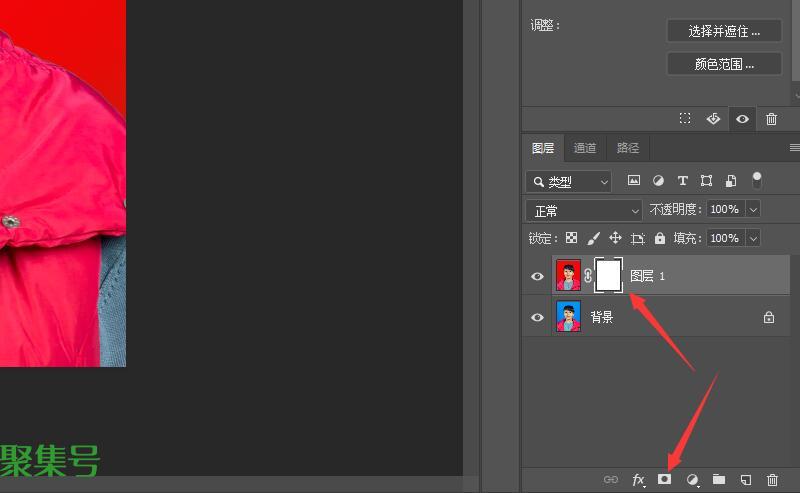Click the new layer icon

[745, 480]
